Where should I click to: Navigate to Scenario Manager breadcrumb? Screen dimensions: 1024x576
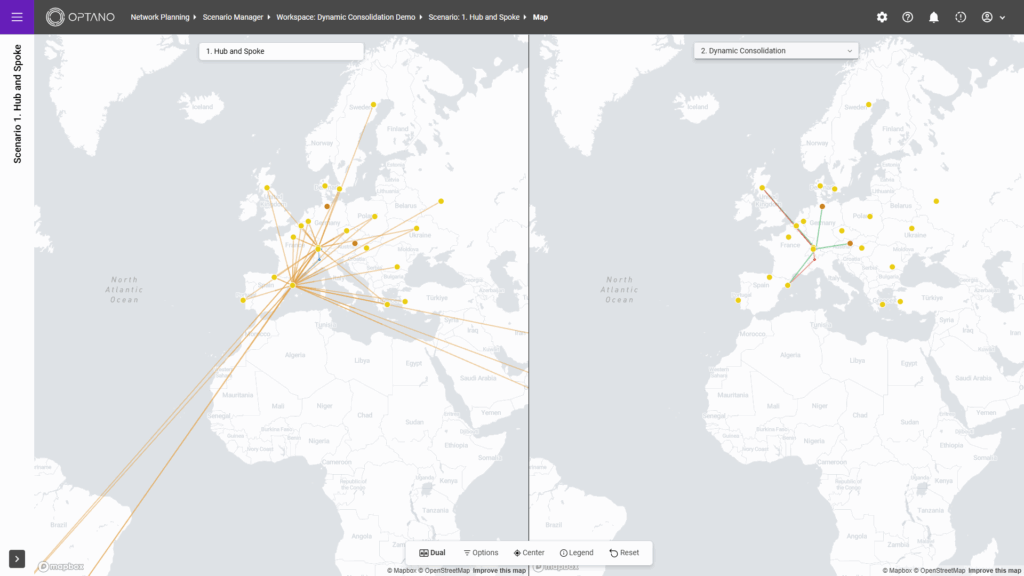click(234, 17)
